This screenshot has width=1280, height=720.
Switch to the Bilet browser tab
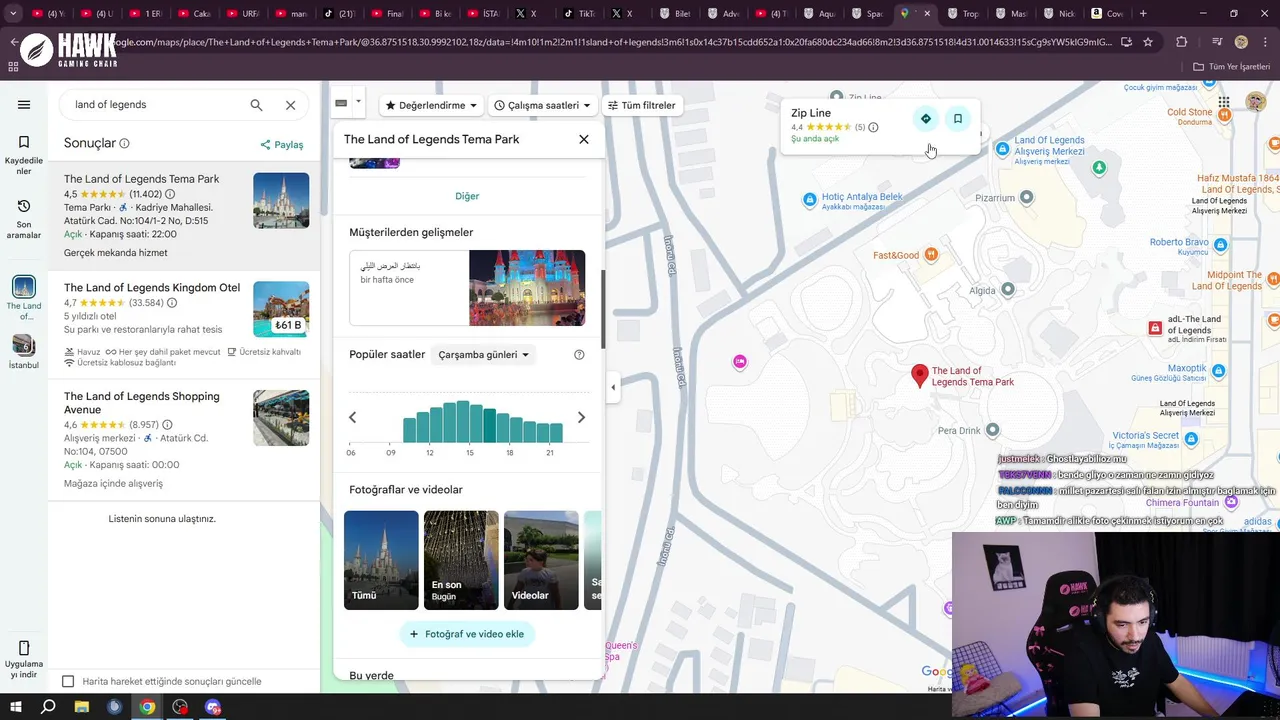[x=675, y=14]
